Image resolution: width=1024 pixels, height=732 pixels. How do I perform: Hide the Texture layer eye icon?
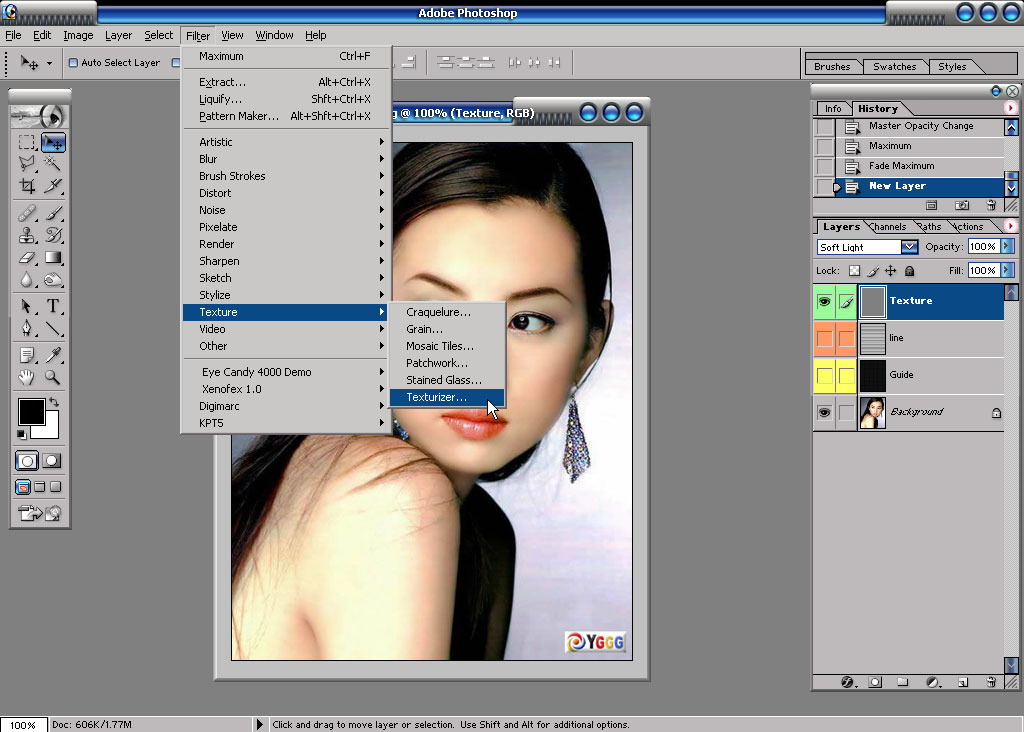point(824,302)
